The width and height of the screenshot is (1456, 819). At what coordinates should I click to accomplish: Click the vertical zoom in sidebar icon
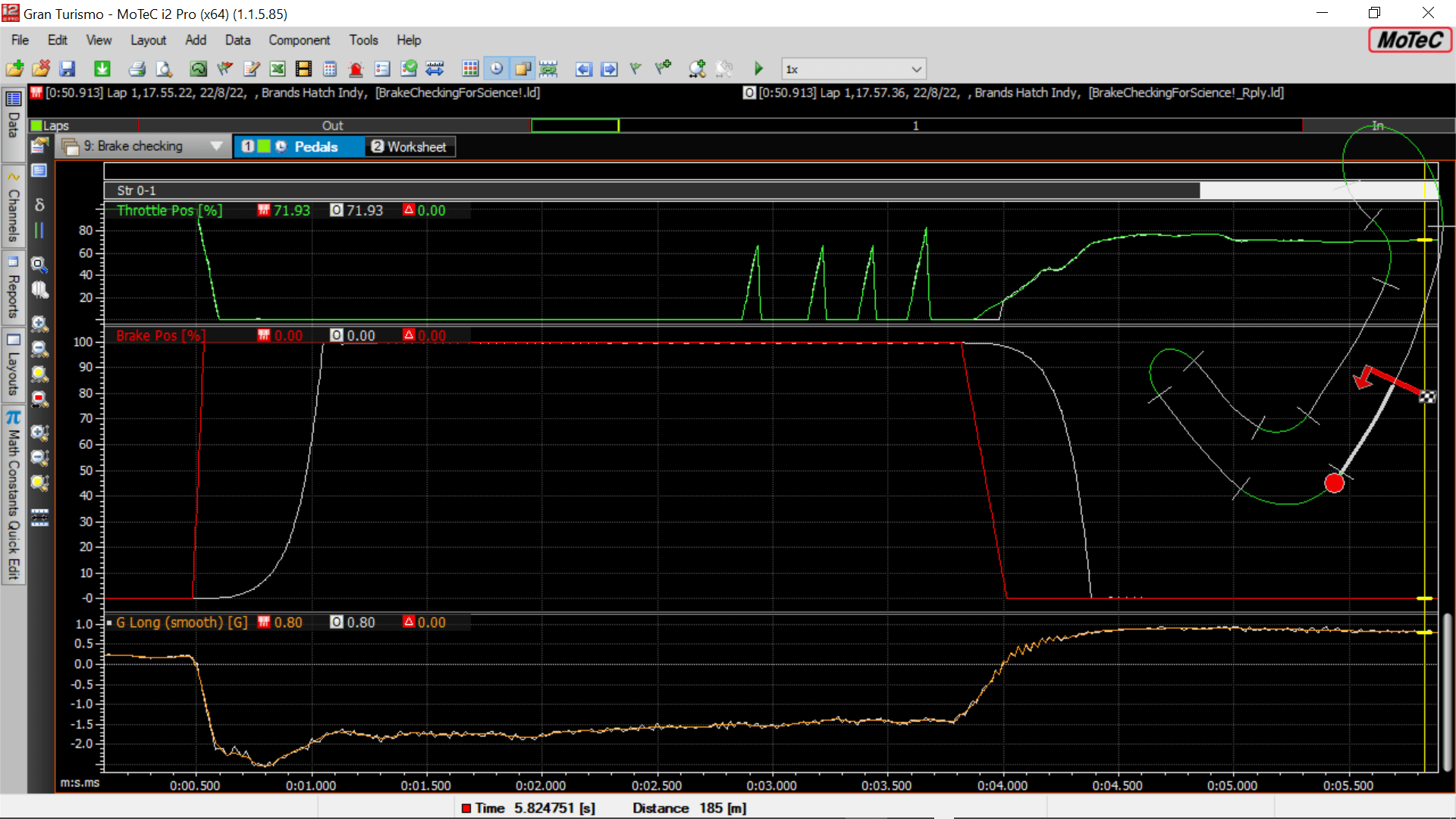tap(39, 433)
